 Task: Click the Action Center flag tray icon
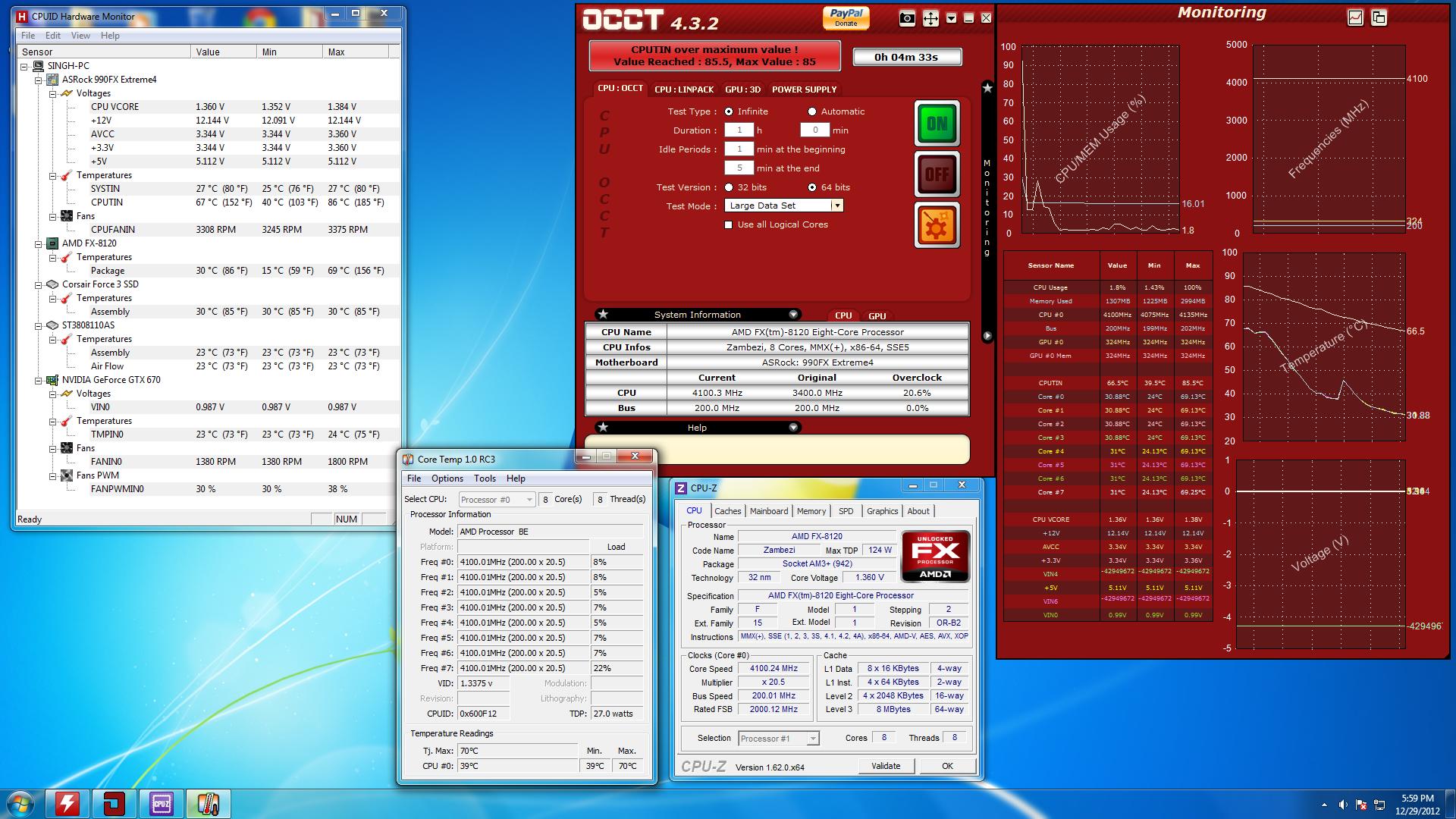pos(1361,805)
